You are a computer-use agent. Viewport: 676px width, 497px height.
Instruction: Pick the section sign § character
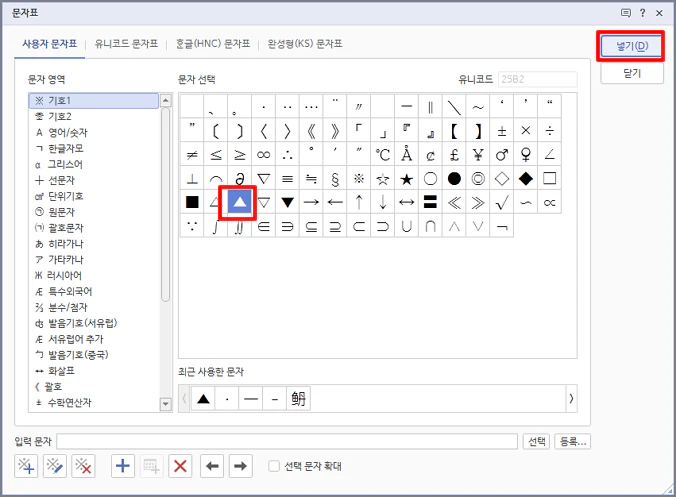coord(335,178)
